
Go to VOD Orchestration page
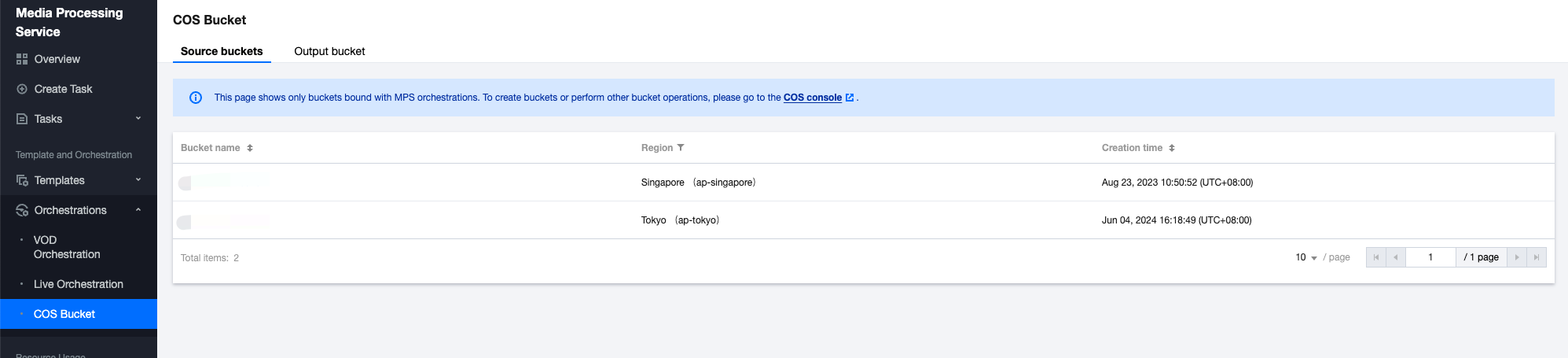pyautogui.click(x=67, y=247)
